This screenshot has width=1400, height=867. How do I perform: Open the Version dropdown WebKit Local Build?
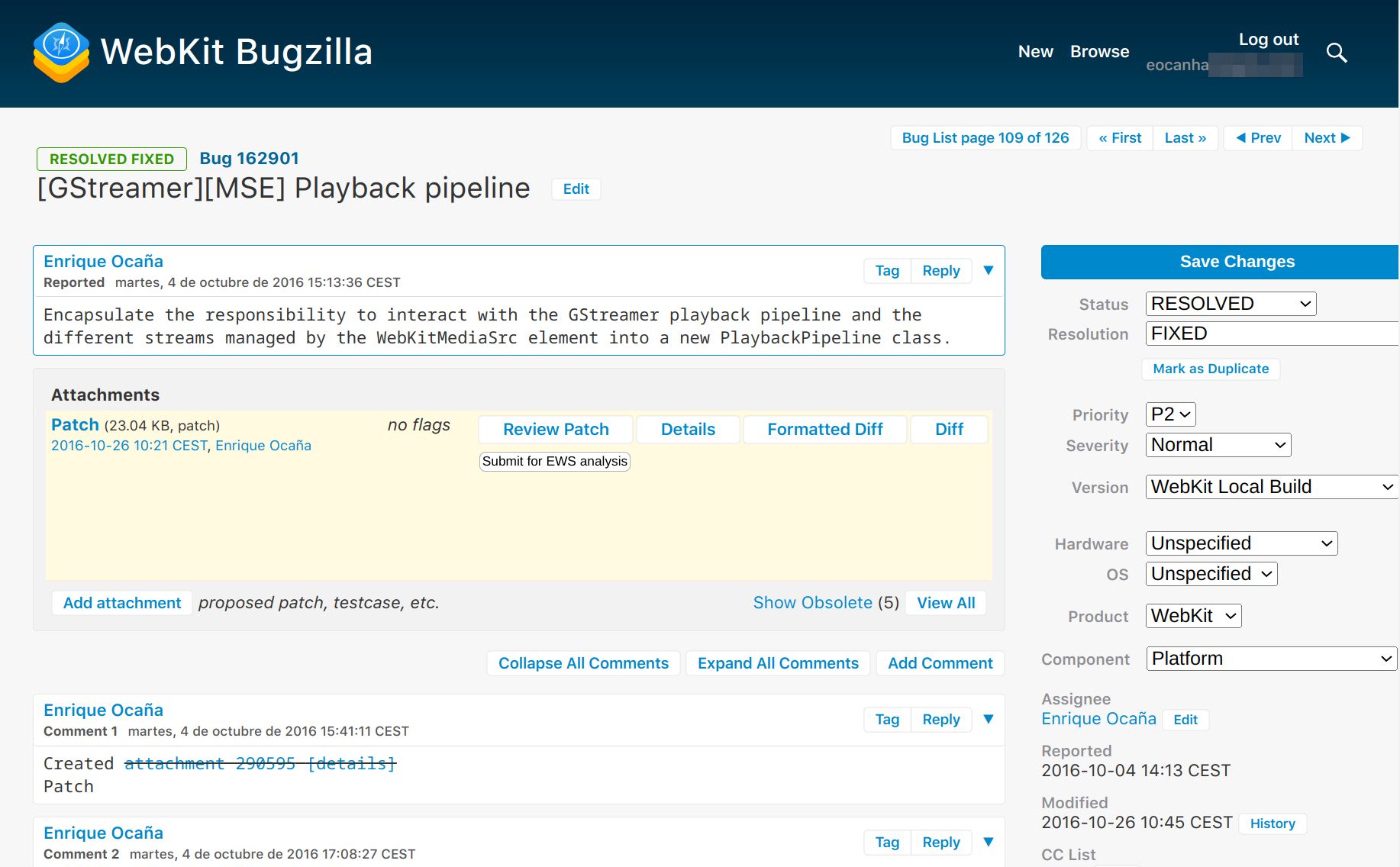tap(1272, 487)
